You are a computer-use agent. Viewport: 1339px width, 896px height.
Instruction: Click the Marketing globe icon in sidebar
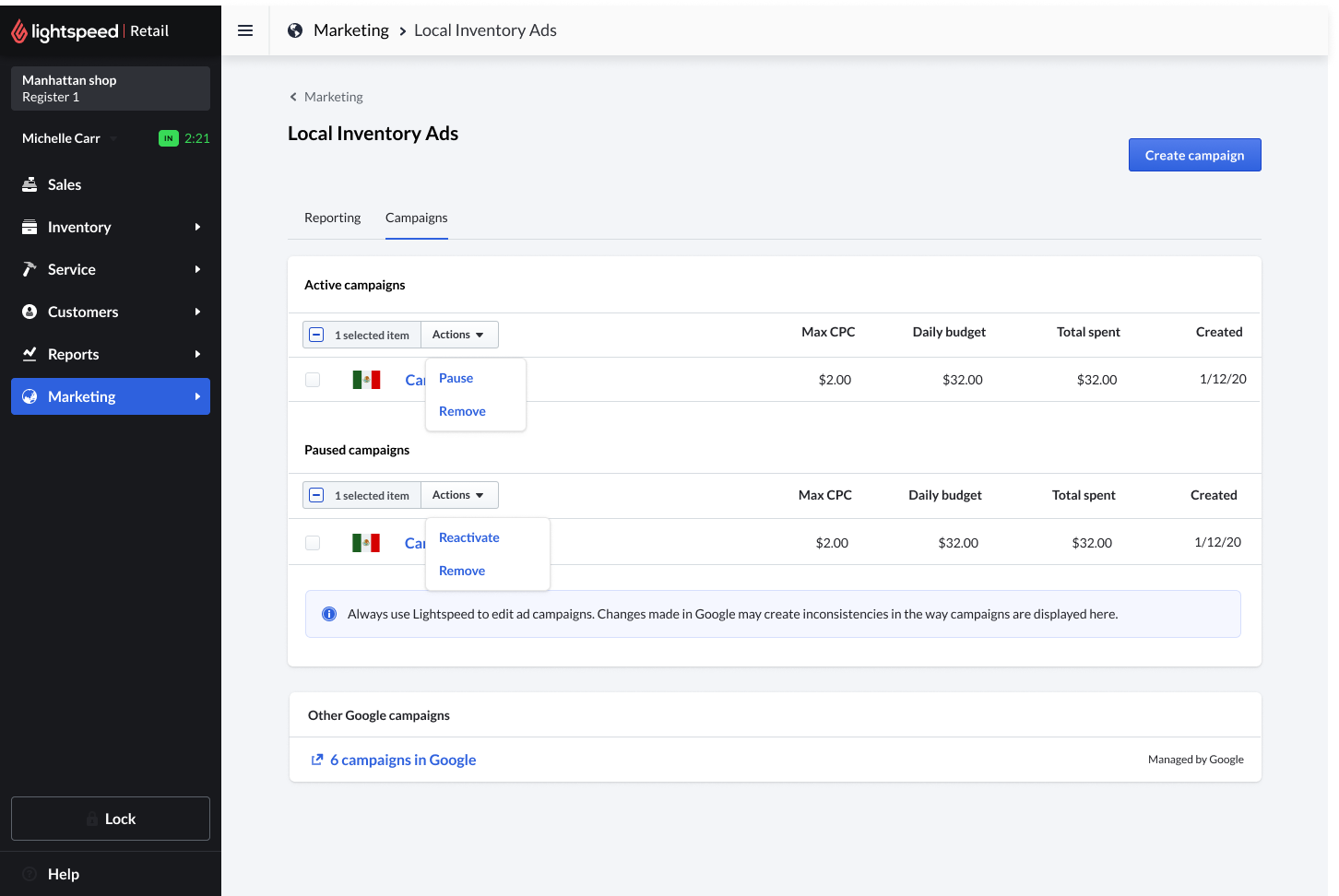(30, 396)
